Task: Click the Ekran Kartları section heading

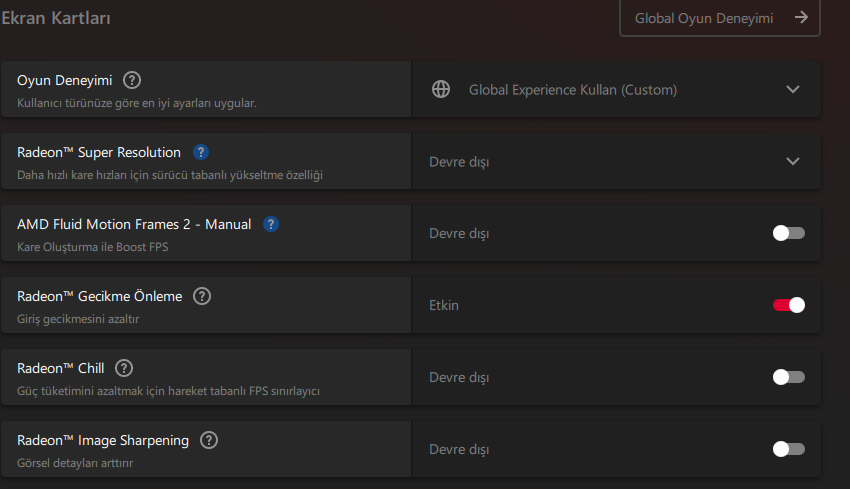Action: pos(56,18)
